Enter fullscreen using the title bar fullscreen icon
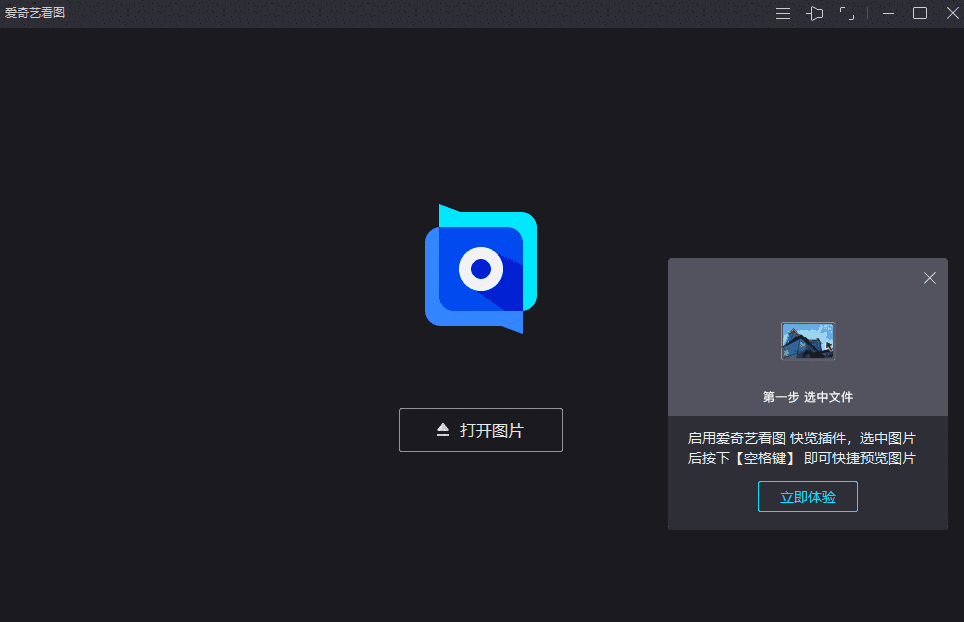Screen dimensions: 964x622 [x=846, y=13]
